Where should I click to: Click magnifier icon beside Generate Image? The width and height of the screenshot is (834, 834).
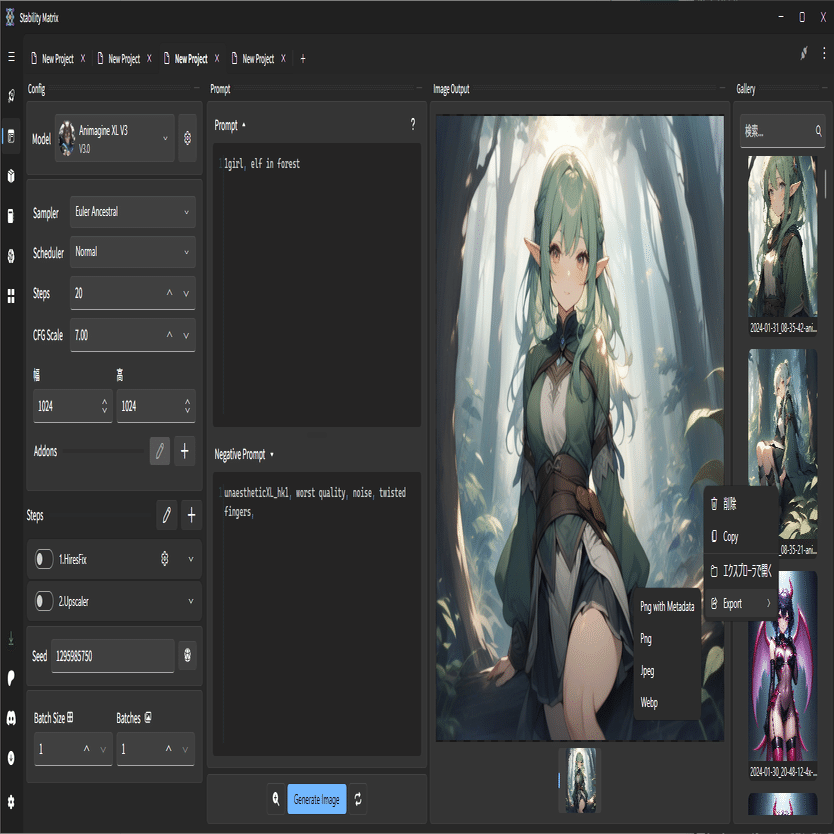point(275,799)
